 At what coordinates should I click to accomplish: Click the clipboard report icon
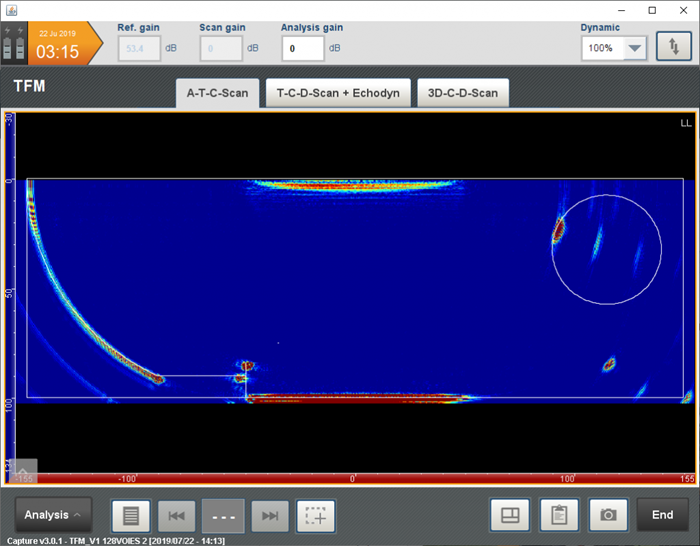tap(559, 515)
